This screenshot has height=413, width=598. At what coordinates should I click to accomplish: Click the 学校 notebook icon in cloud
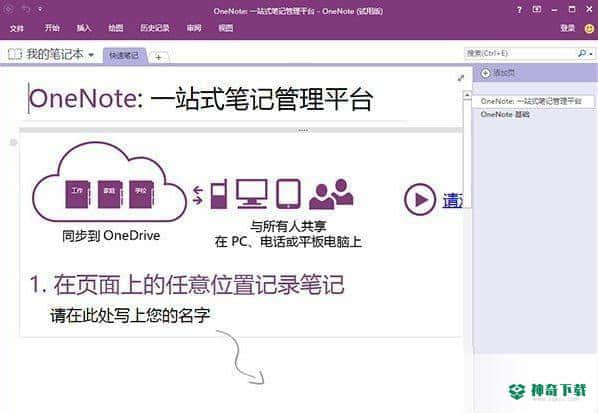(x=141, y=194)
